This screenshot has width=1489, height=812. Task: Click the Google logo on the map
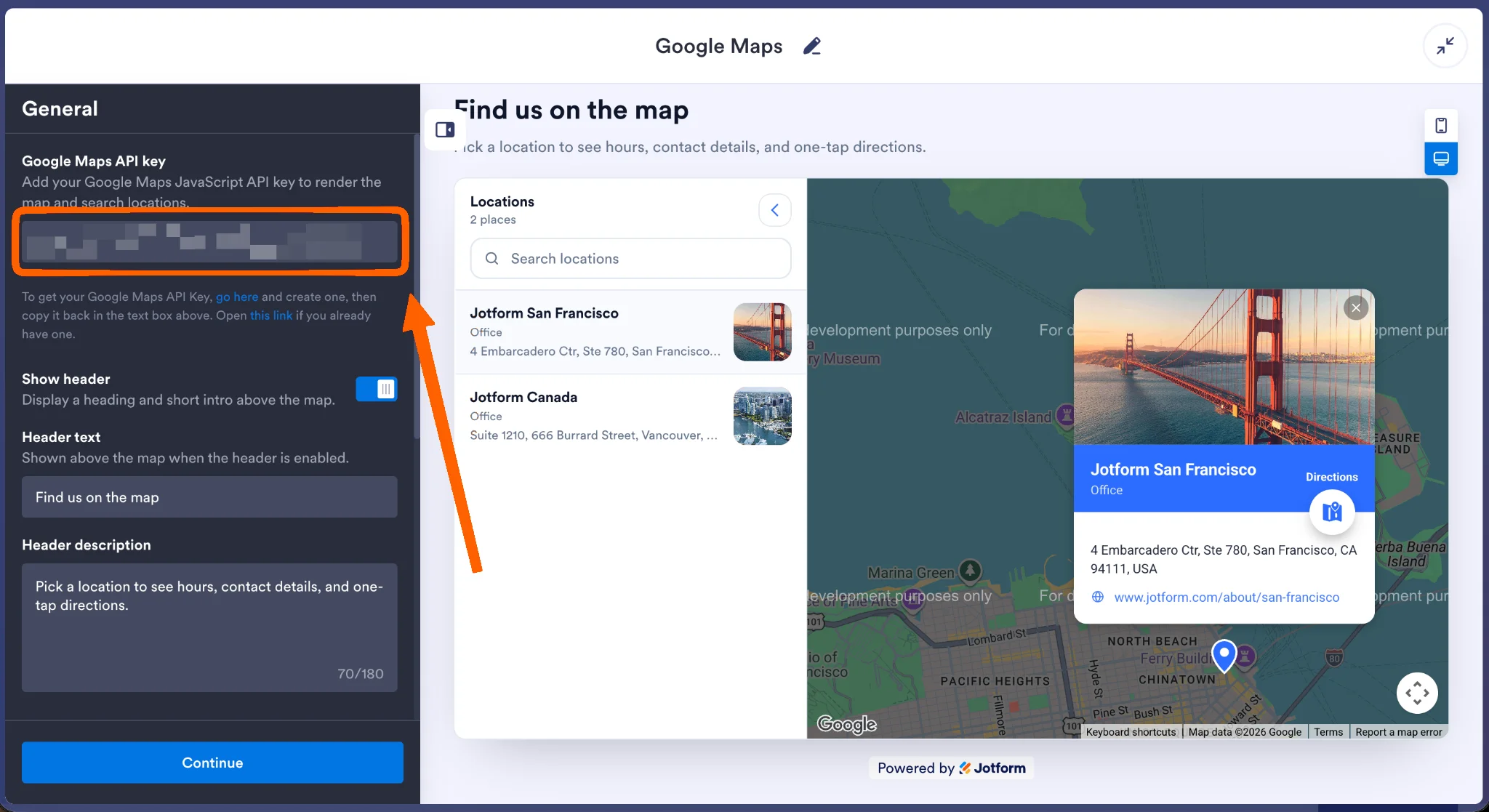847,724
